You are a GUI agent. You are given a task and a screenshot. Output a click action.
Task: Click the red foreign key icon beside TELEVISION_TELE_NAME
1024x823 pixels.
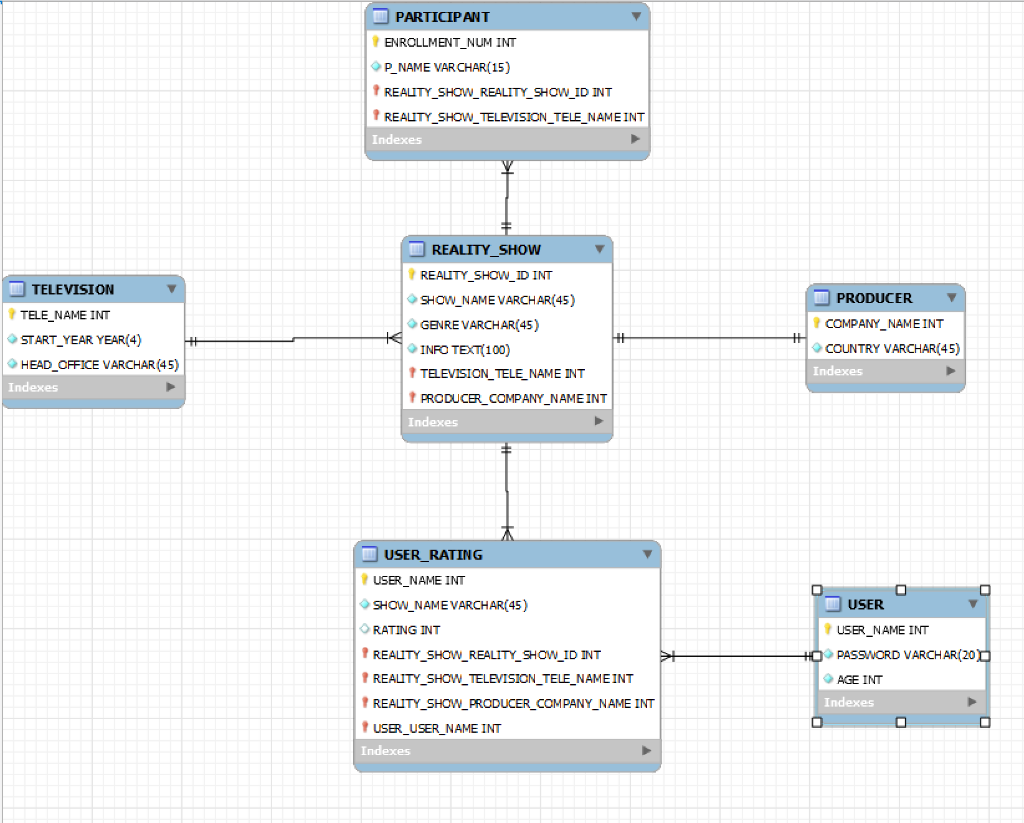point(411,373)
